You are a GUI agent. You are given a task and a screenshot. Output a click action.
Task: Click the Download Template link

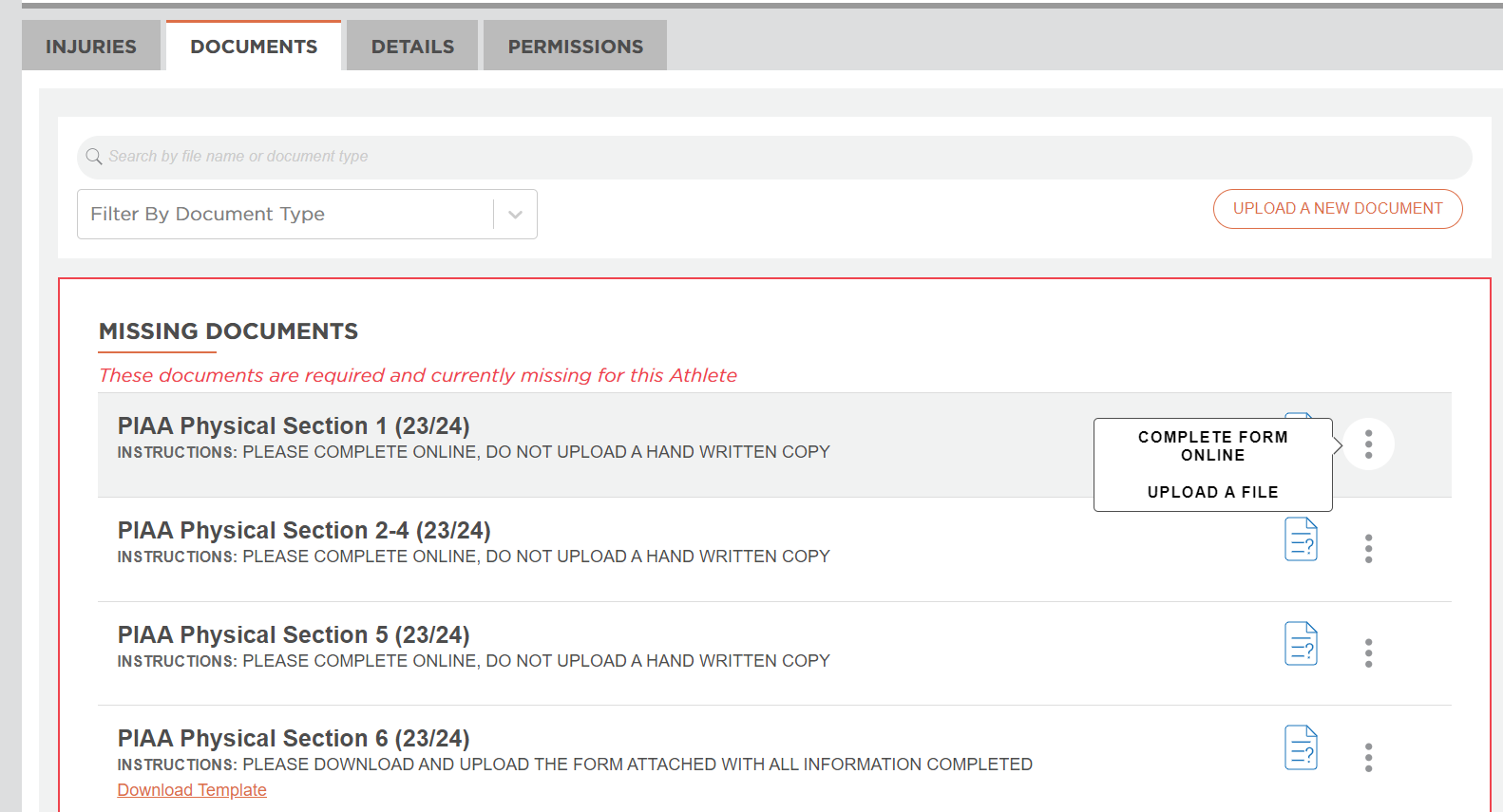click(x=192, y=790)
